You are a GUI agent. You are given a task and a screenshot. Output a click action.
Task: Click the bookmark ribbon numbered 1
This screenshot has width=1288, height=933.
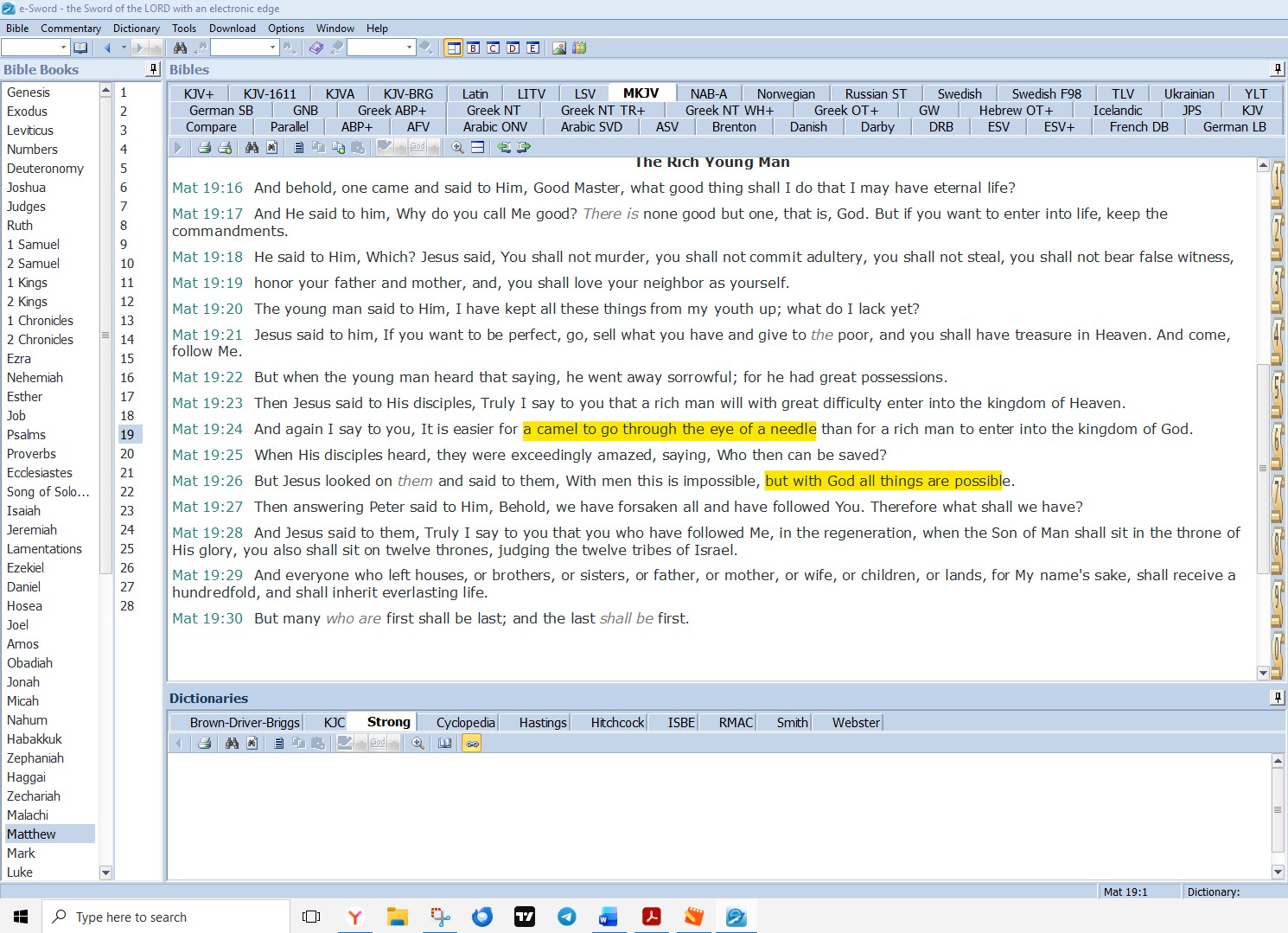(1278, 183)
